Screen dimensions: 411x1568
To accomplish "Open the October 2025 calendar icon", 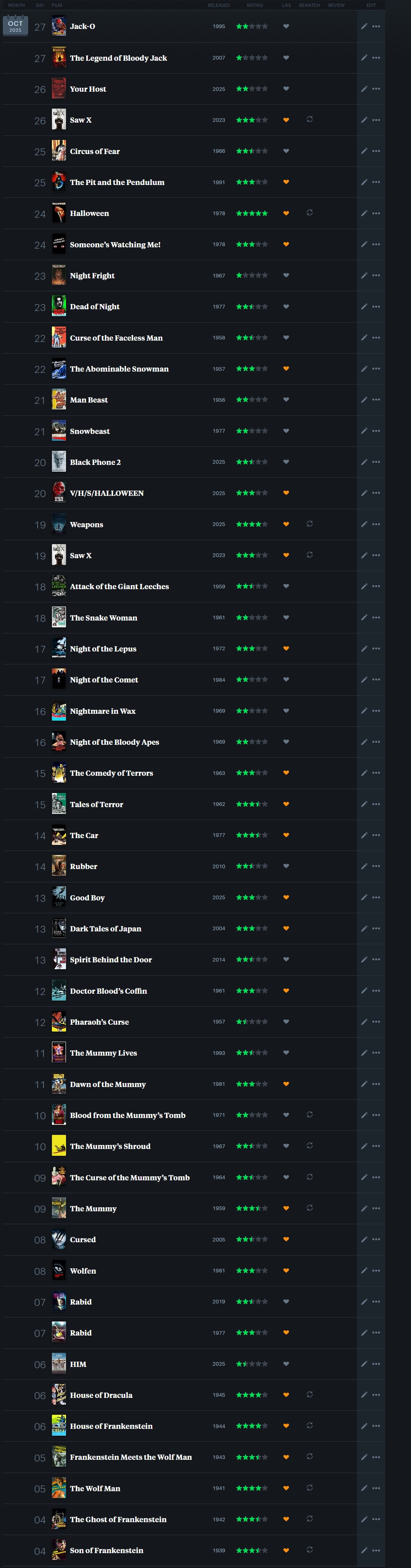I will [15, 26].
